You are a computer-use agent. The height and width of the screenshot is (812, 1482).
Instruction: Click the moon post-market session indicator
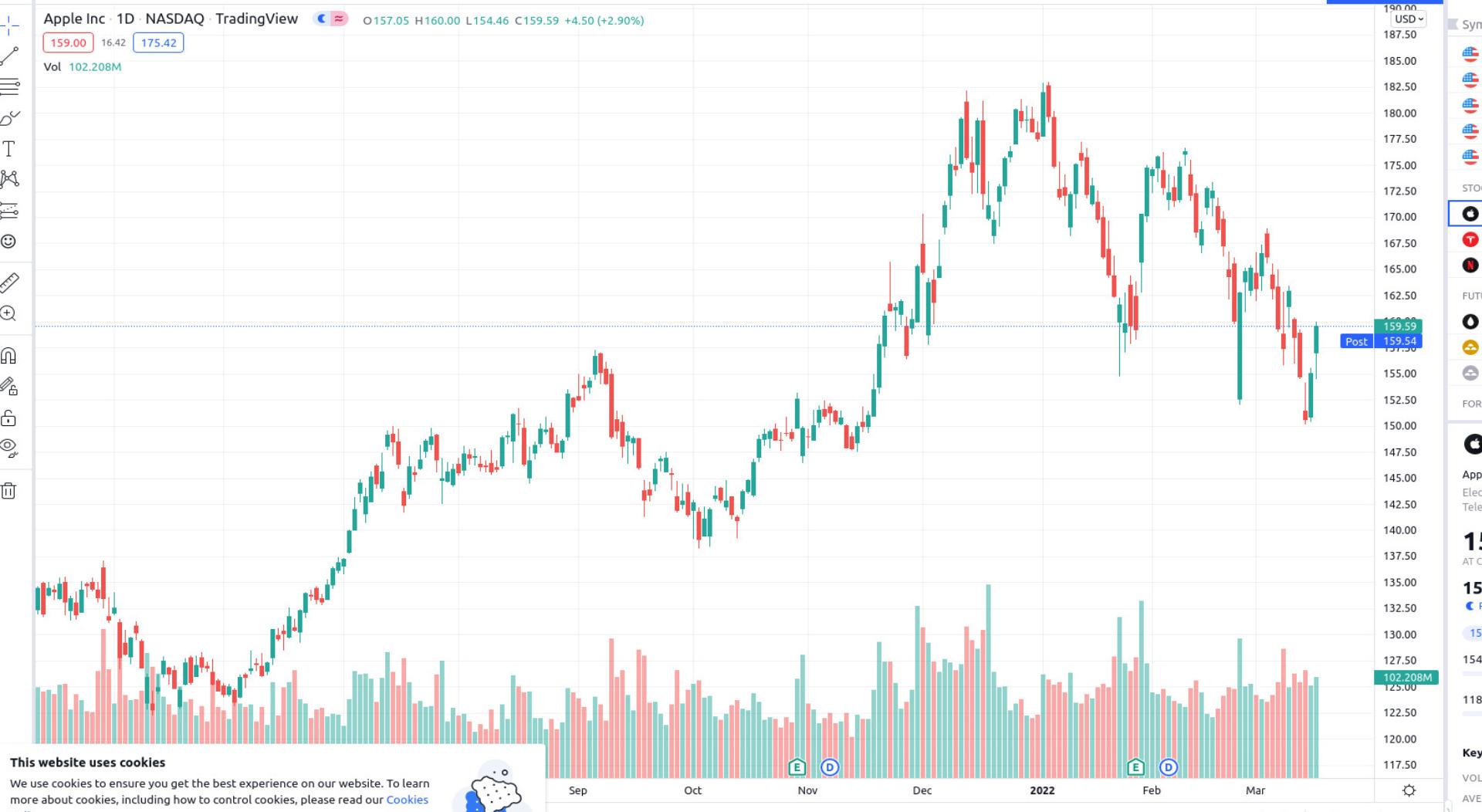tap(321, 19)
